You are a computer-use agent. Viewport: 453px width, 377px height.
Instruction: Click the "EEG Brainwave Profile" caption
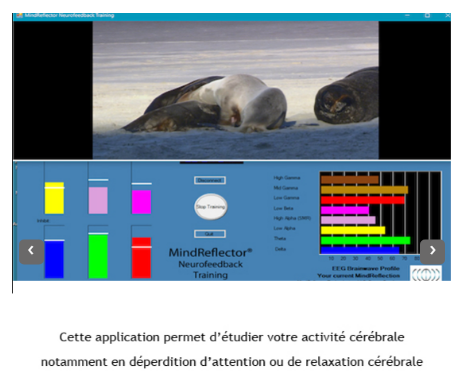[x=365, y=268]
